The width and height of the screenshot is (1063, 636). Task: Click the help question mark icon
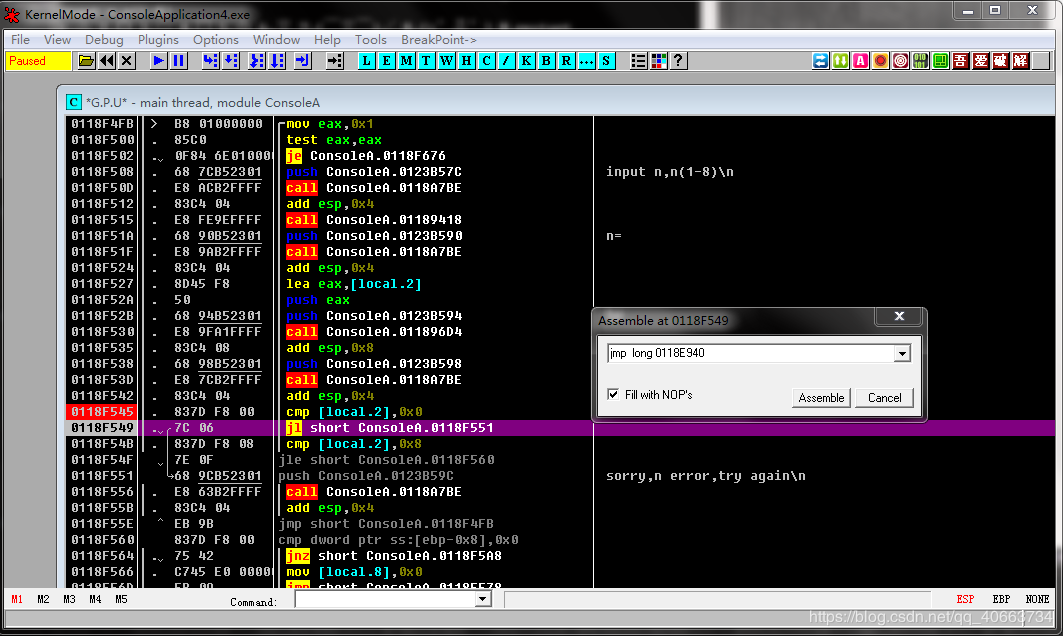pyautogui.click(x=678, y=61)
